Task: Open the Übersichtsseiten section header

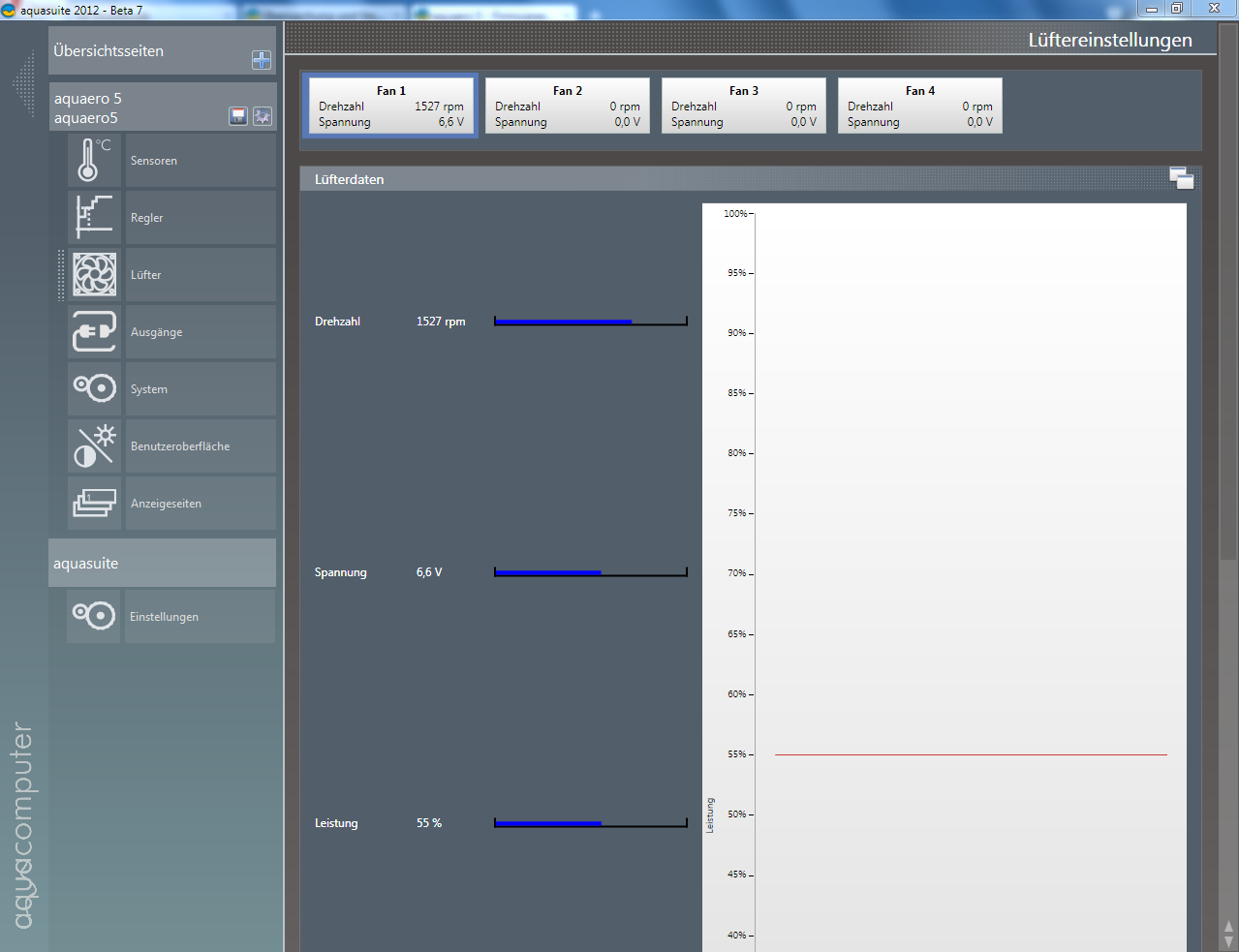Action: click(145, 51)
